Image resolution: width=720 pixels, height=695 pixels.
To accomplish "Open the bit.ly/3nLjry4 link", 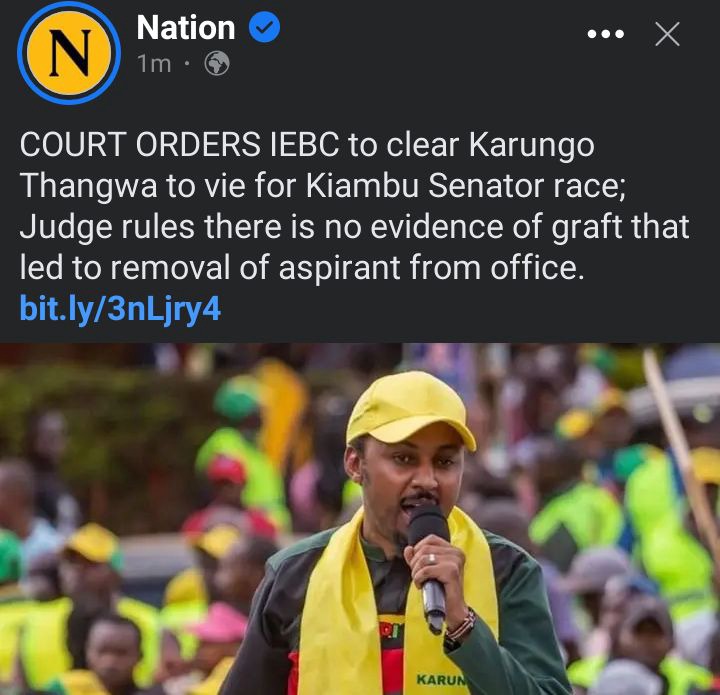I will [x=120, y=308].
